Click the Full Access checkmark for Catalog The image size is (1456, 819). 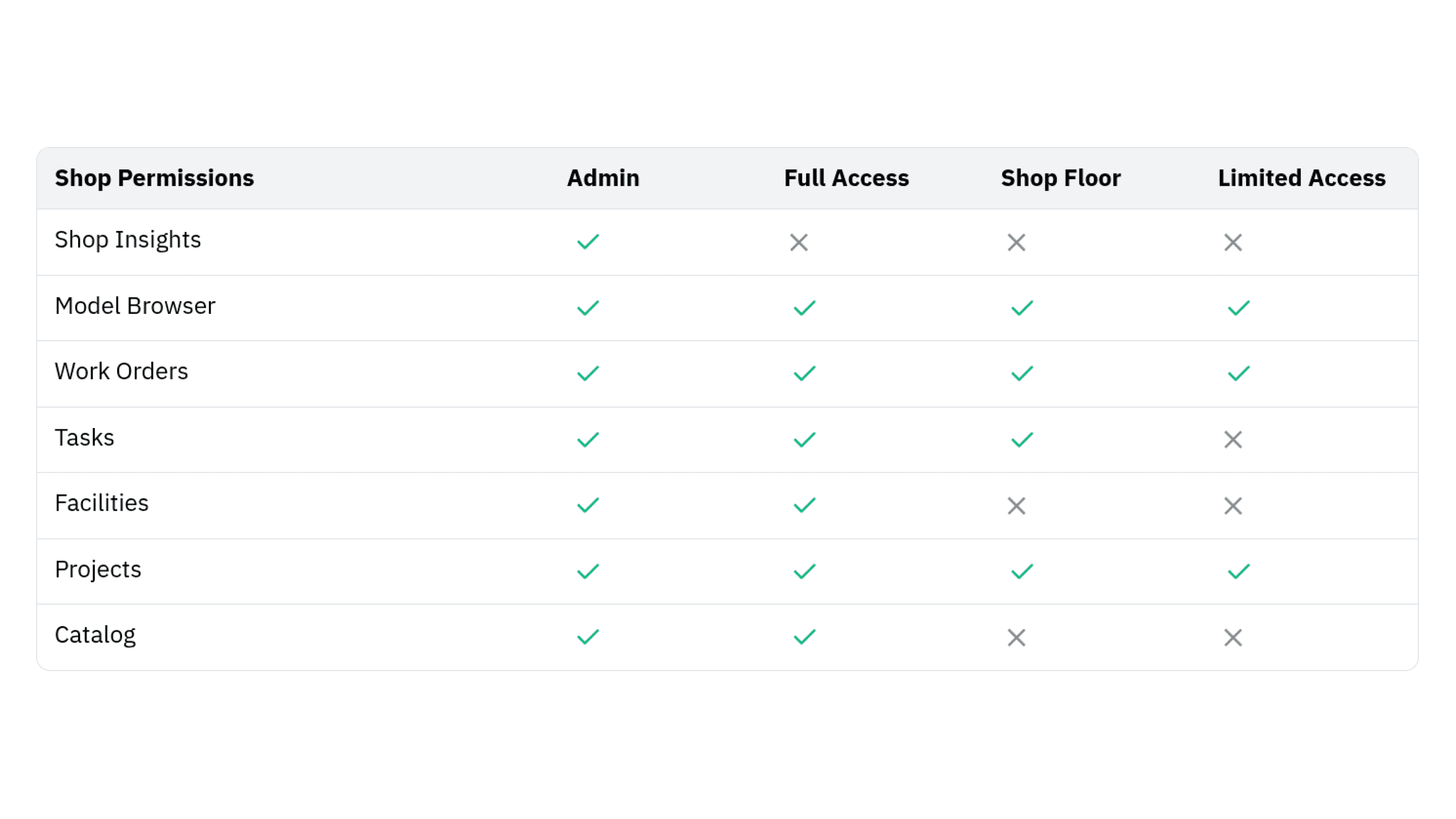804,637
